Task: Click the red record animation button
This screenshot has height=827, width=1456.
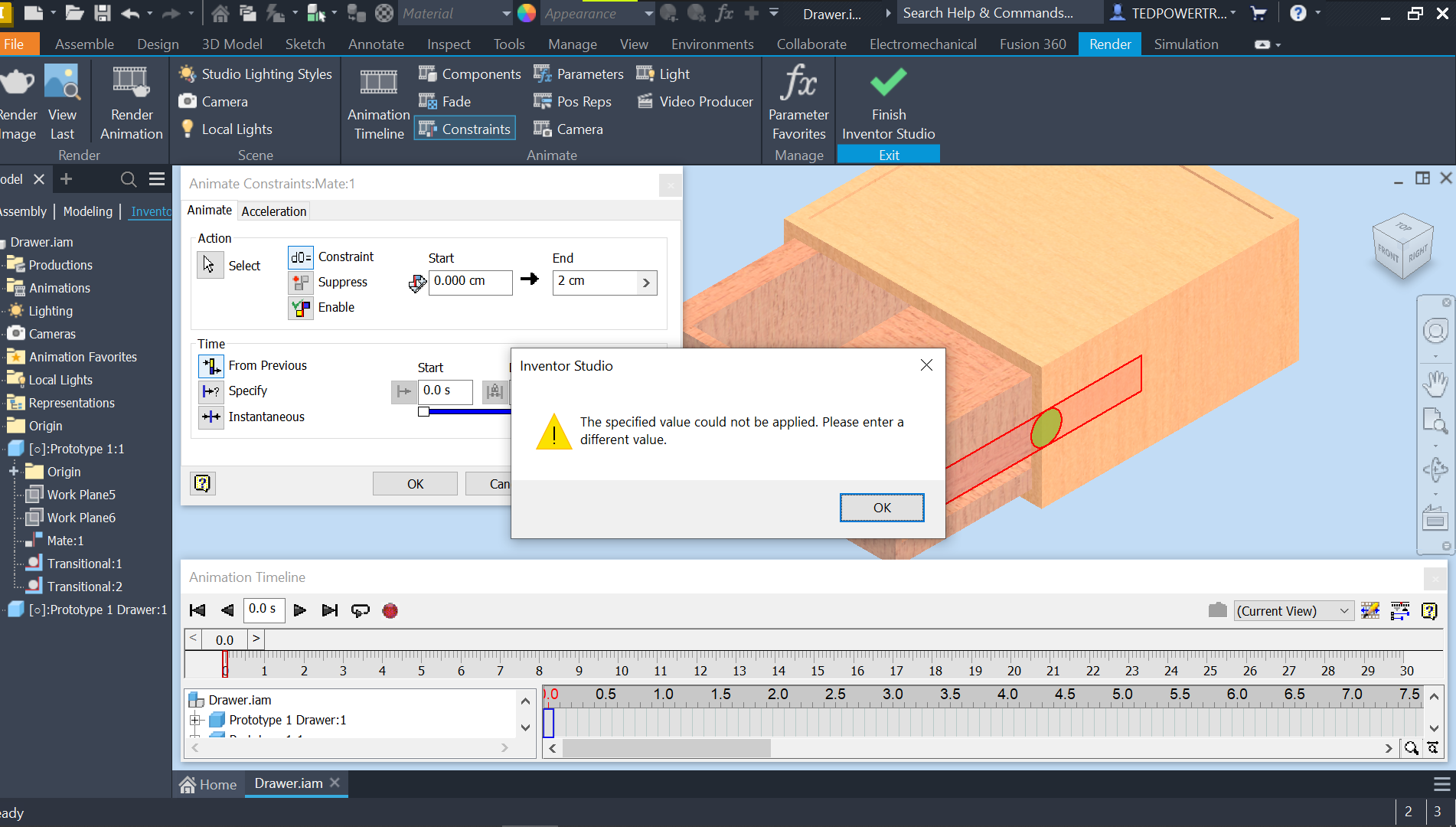Action: point(390,610)
